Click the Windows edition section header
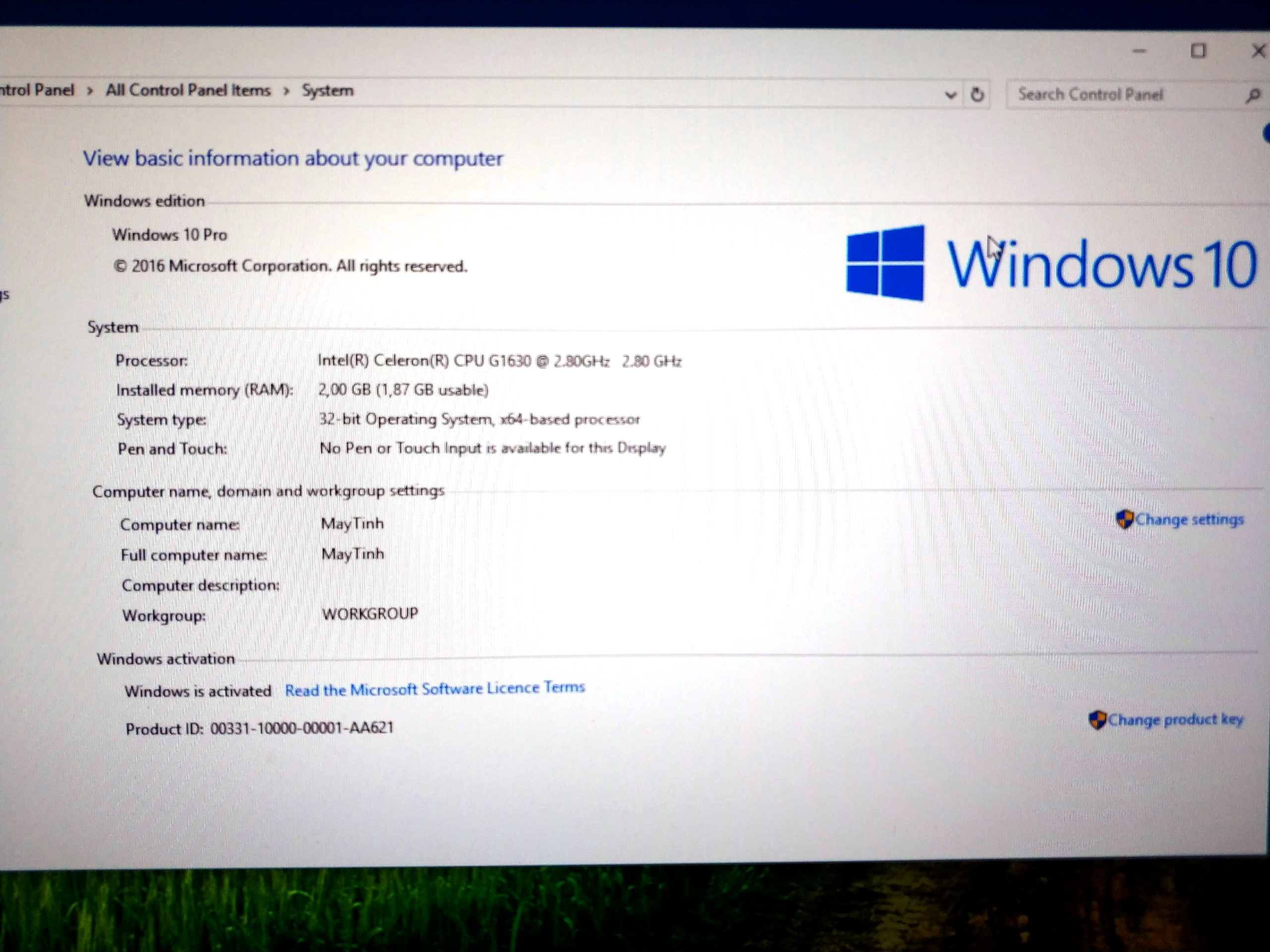 144,201
